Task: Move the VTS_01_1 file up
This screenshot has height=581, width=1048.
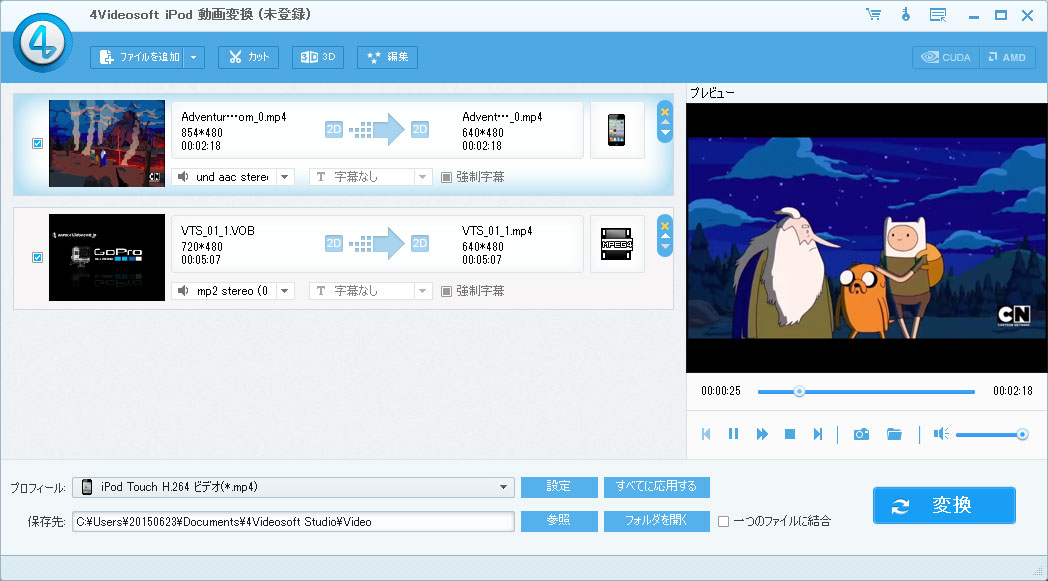Action: [x=665, y=237]
